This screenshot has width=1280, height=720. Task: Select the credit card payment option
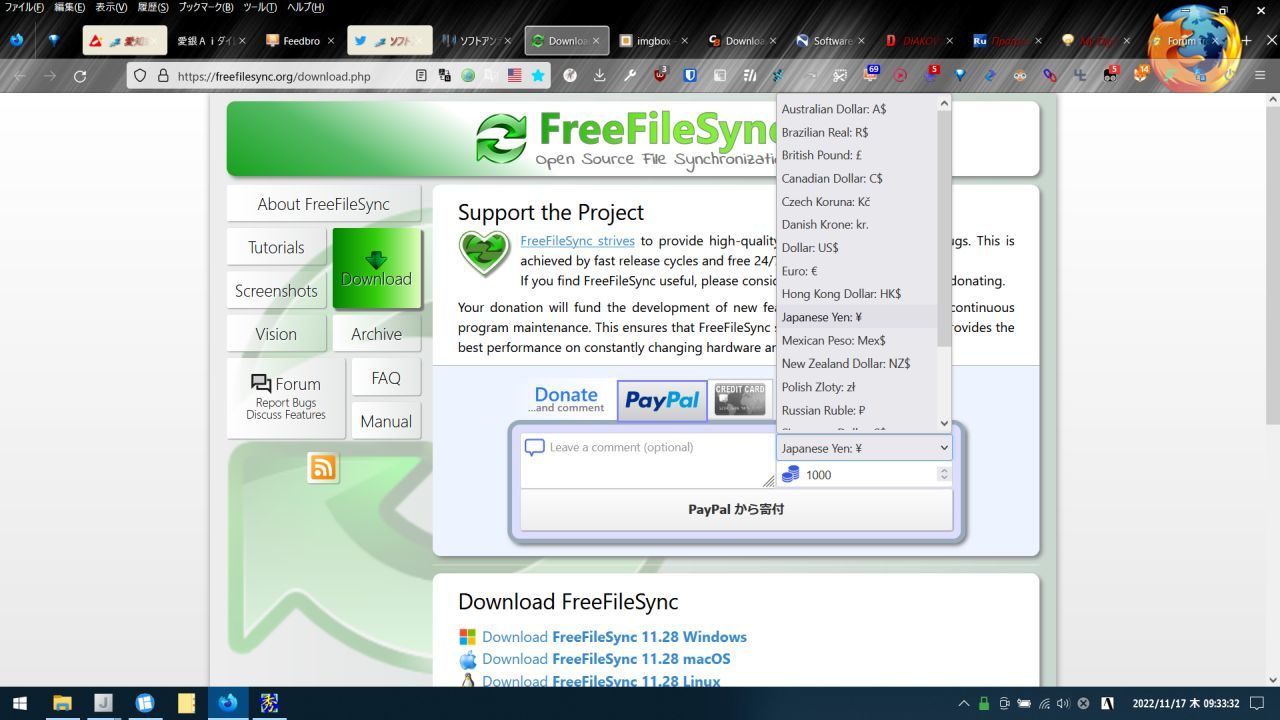tap(740, 400)
